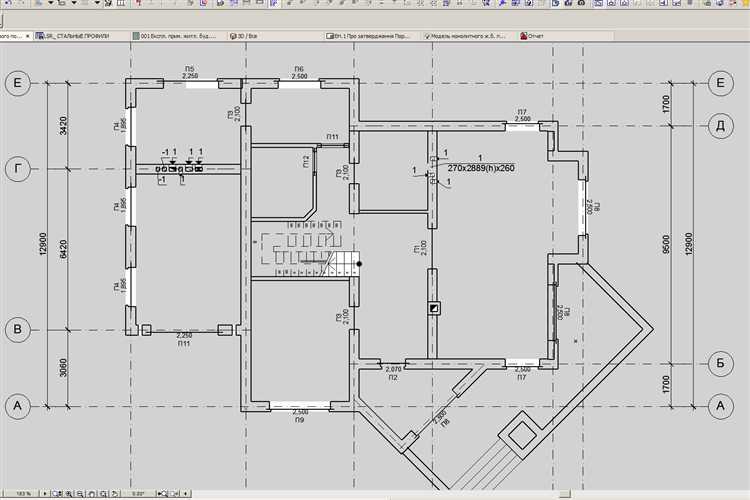Select the dimension text 3420
Image resolution: width=750 pixels, height=500 pixels.
64,126
